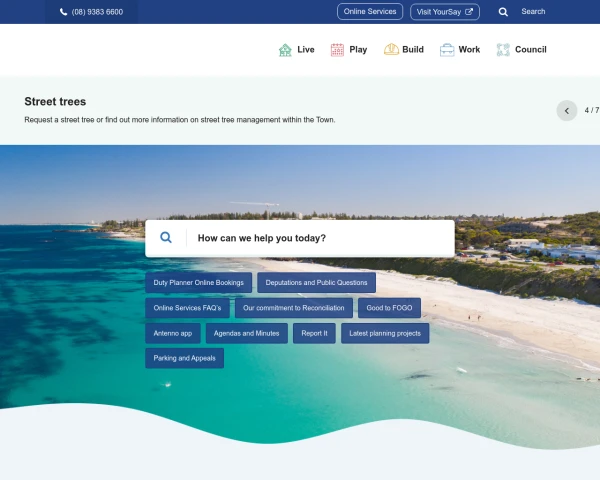Open Our commitment to Reconciliation
Image resolution: width=600 pixels, height=480 pixels.
click(x=293, y=308)
